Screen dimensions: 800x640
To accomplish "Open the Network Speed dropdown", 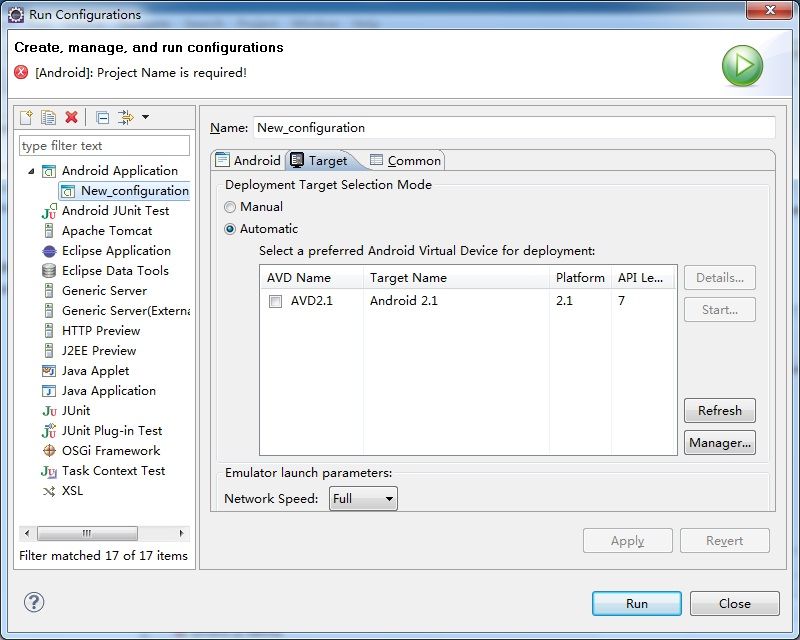I will point(363,499).
